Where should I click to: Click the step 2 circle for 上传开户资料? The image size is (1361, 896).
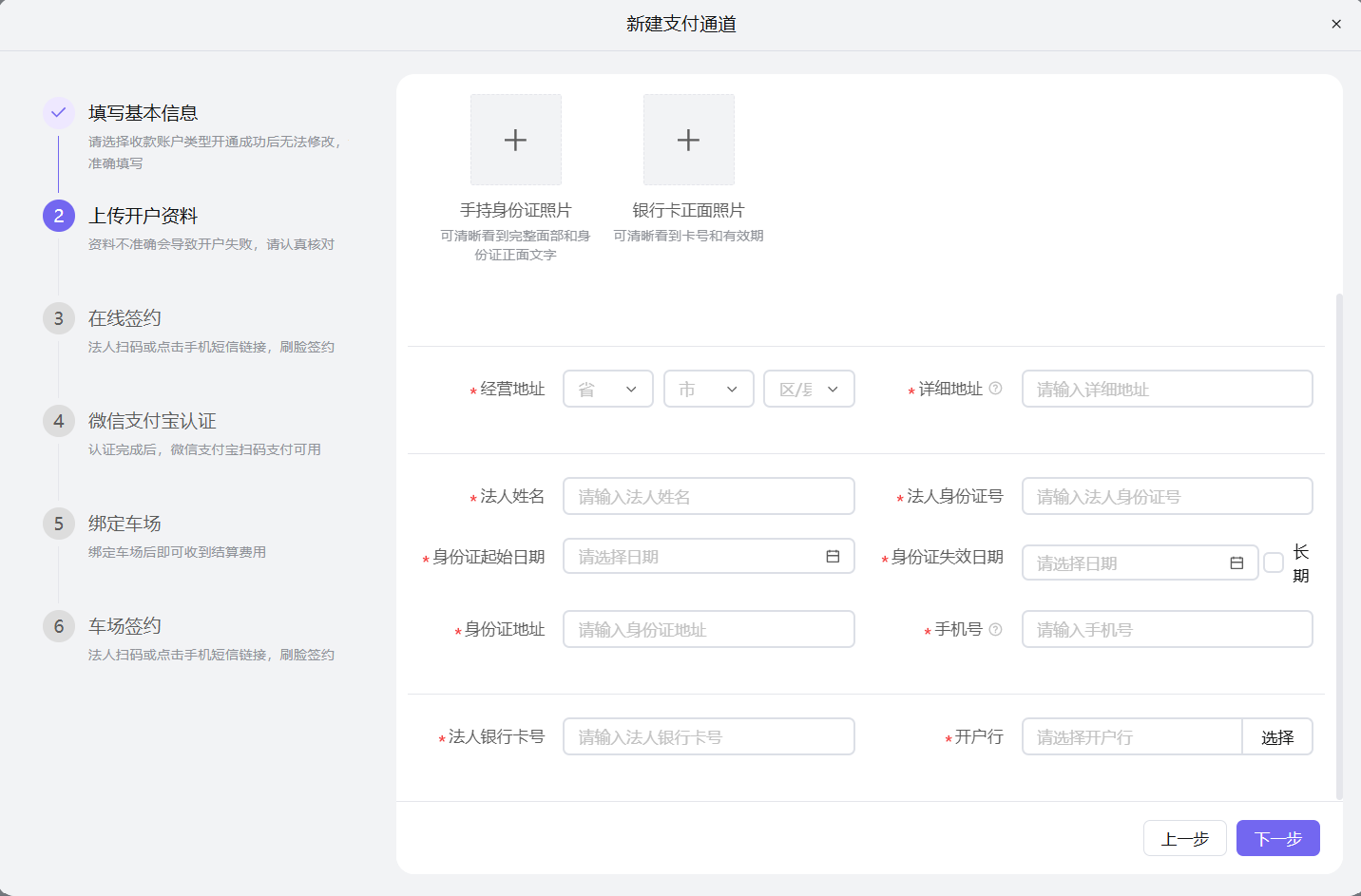tap(58, 216)
